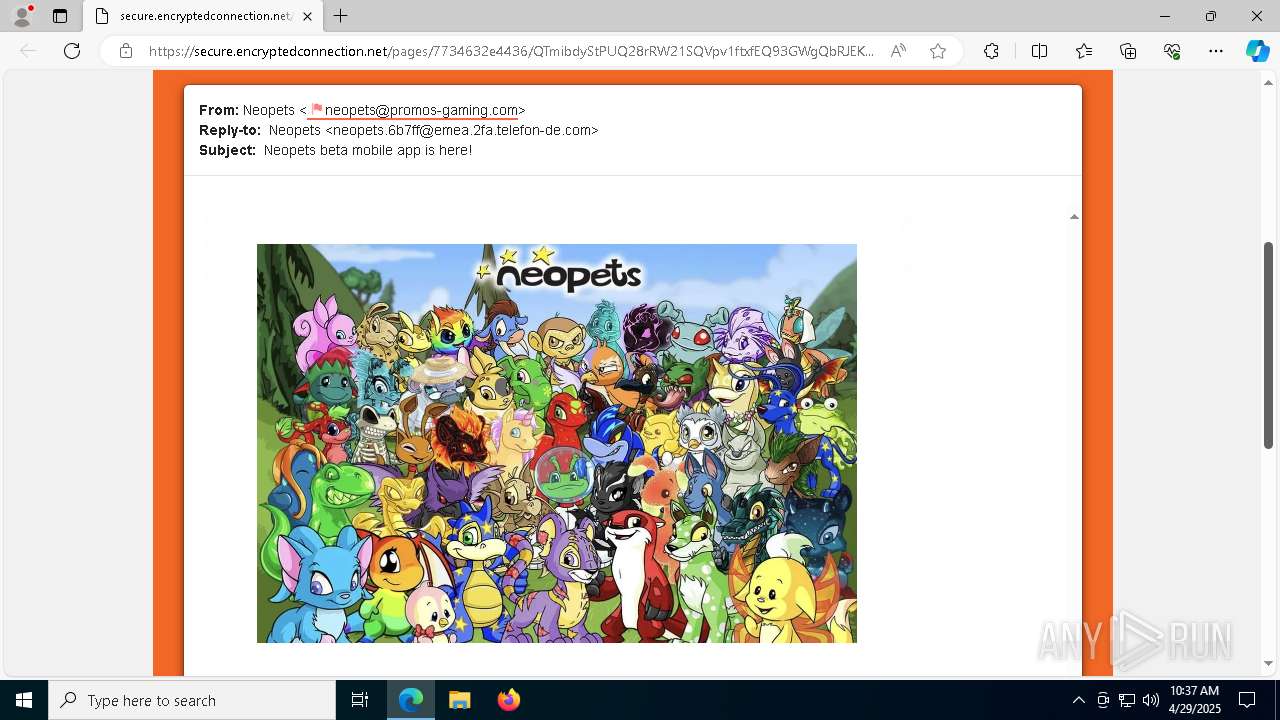This screenshot has height=720, width=1280.
Task: Open File Explorer from the taskbar
Action: [x=459, y=700]
